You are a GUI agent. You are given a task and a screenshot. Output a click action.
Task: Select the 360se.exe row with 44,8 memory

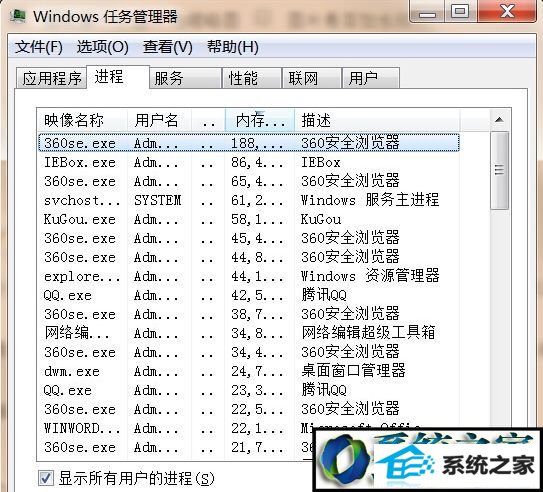click(249, 257)
